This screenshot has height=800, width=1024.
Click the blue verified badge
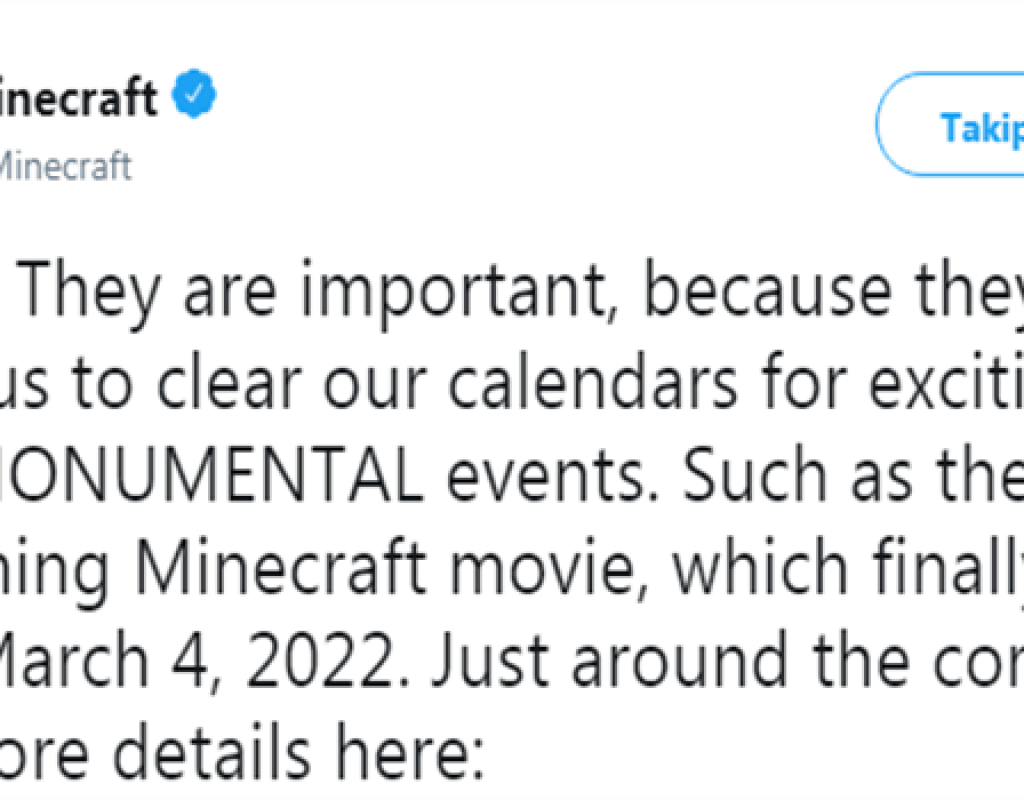pyautogui.click(x=196, y=98)
